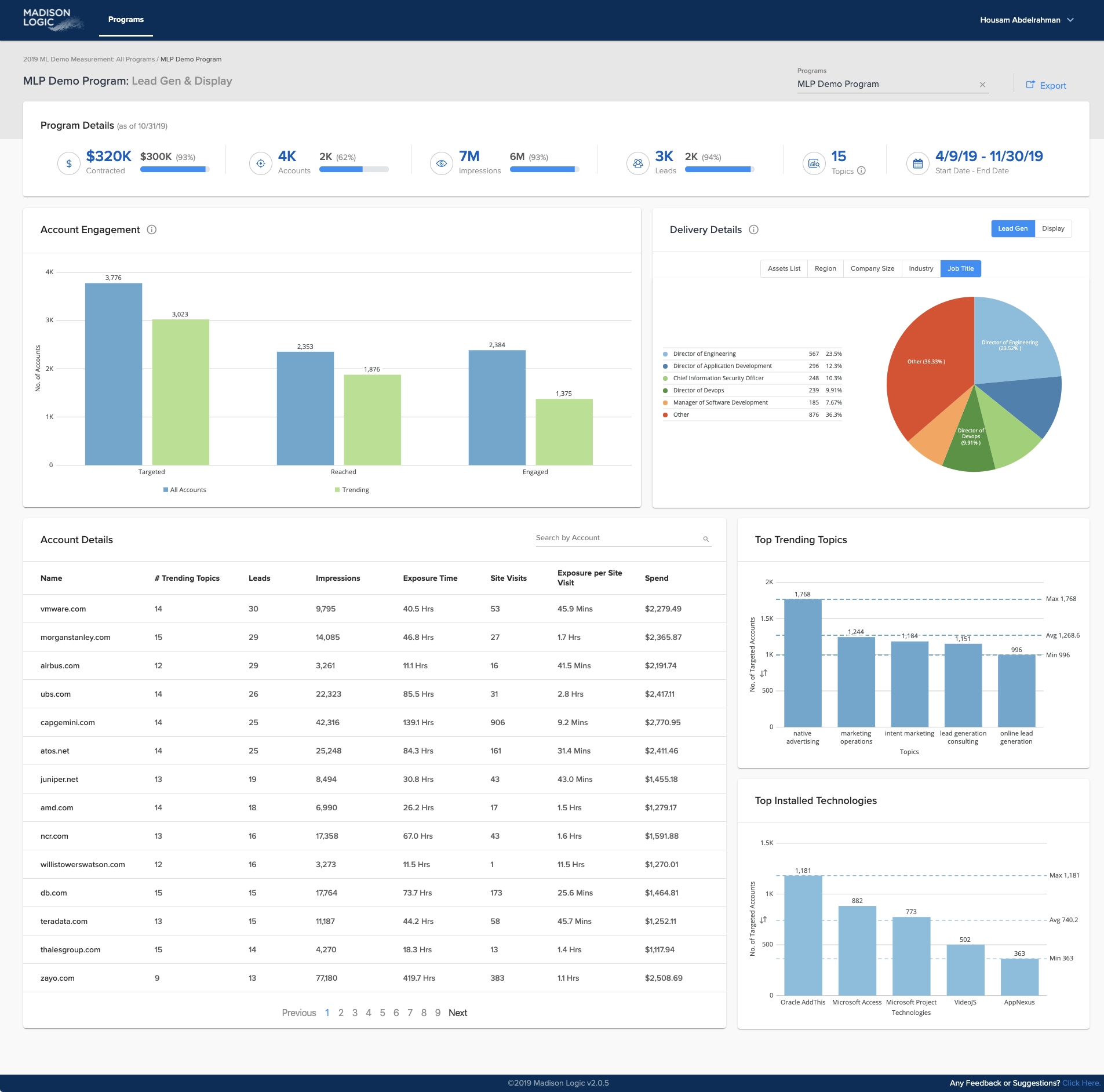Click the eye Impressions icon

click(x=442, y=163)
